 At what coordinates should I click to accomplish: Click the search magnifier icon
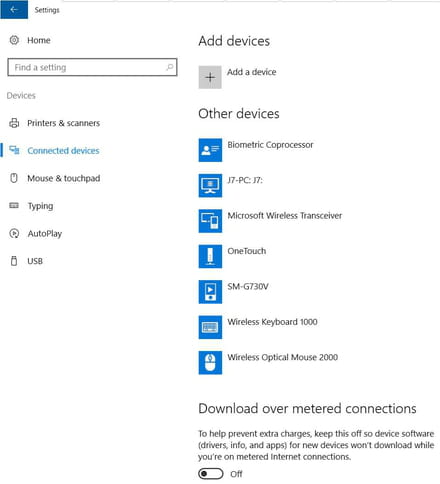click(x=170, y=67)
